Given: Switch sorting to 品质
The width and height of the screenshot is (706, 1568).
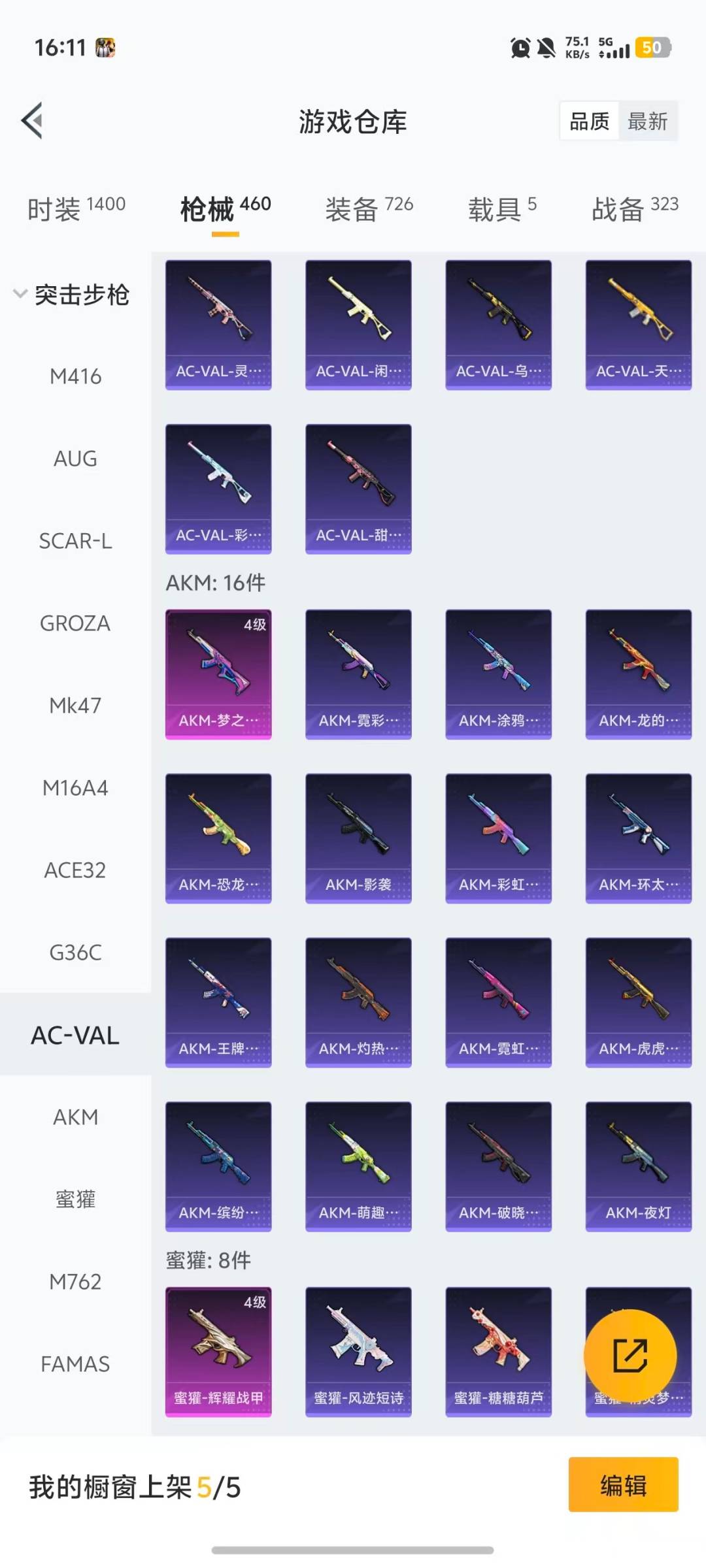Looking at the screenshot, I should point(590,121).
